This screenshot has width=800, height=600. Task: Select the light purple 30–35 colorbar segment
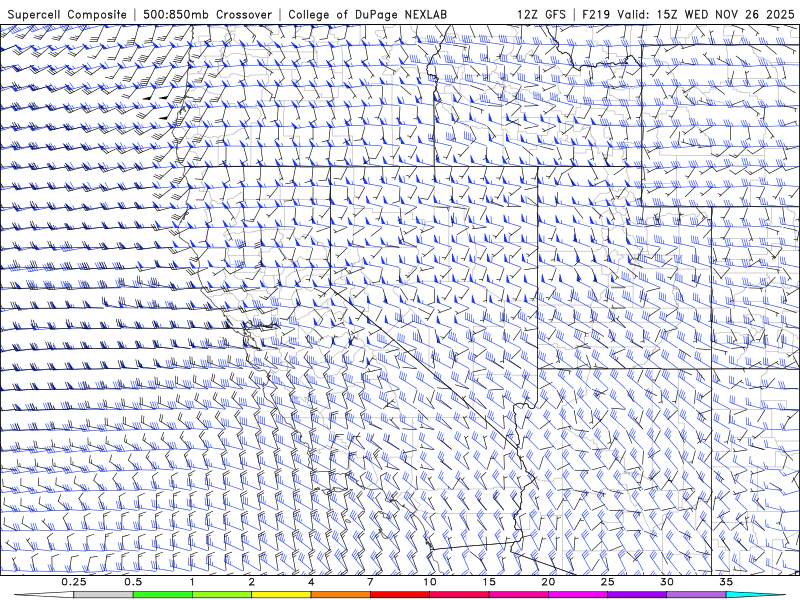point(696,595)
